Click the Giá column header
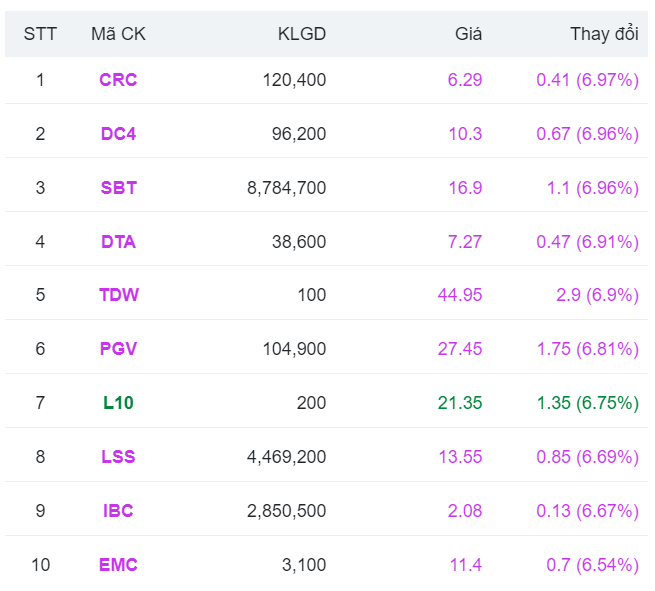 (468, 34)
